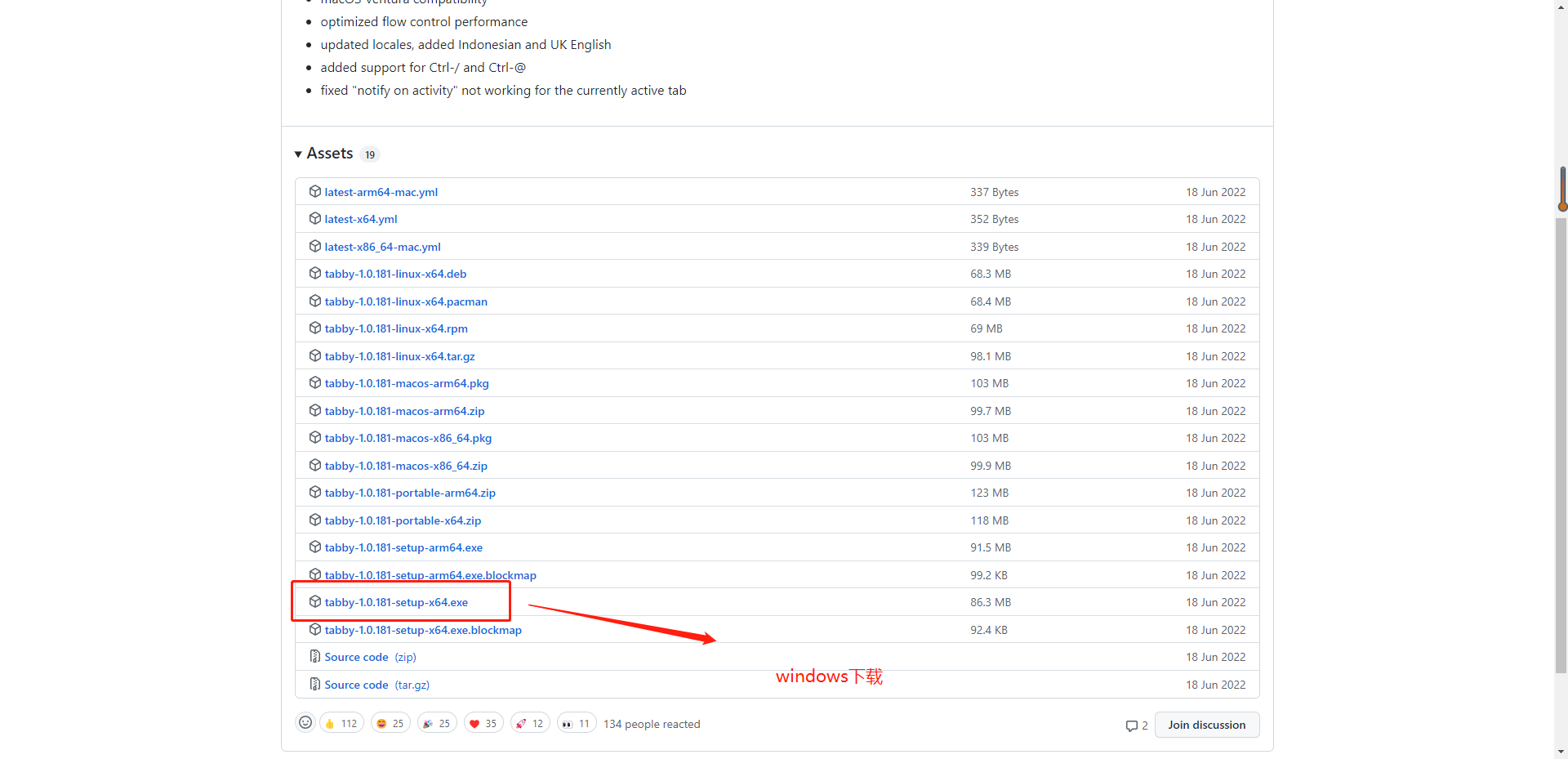Download Source code (tar.gz)
This screenshot has height=759, width=1568.
pyautogui.click(x=376, y=685)
